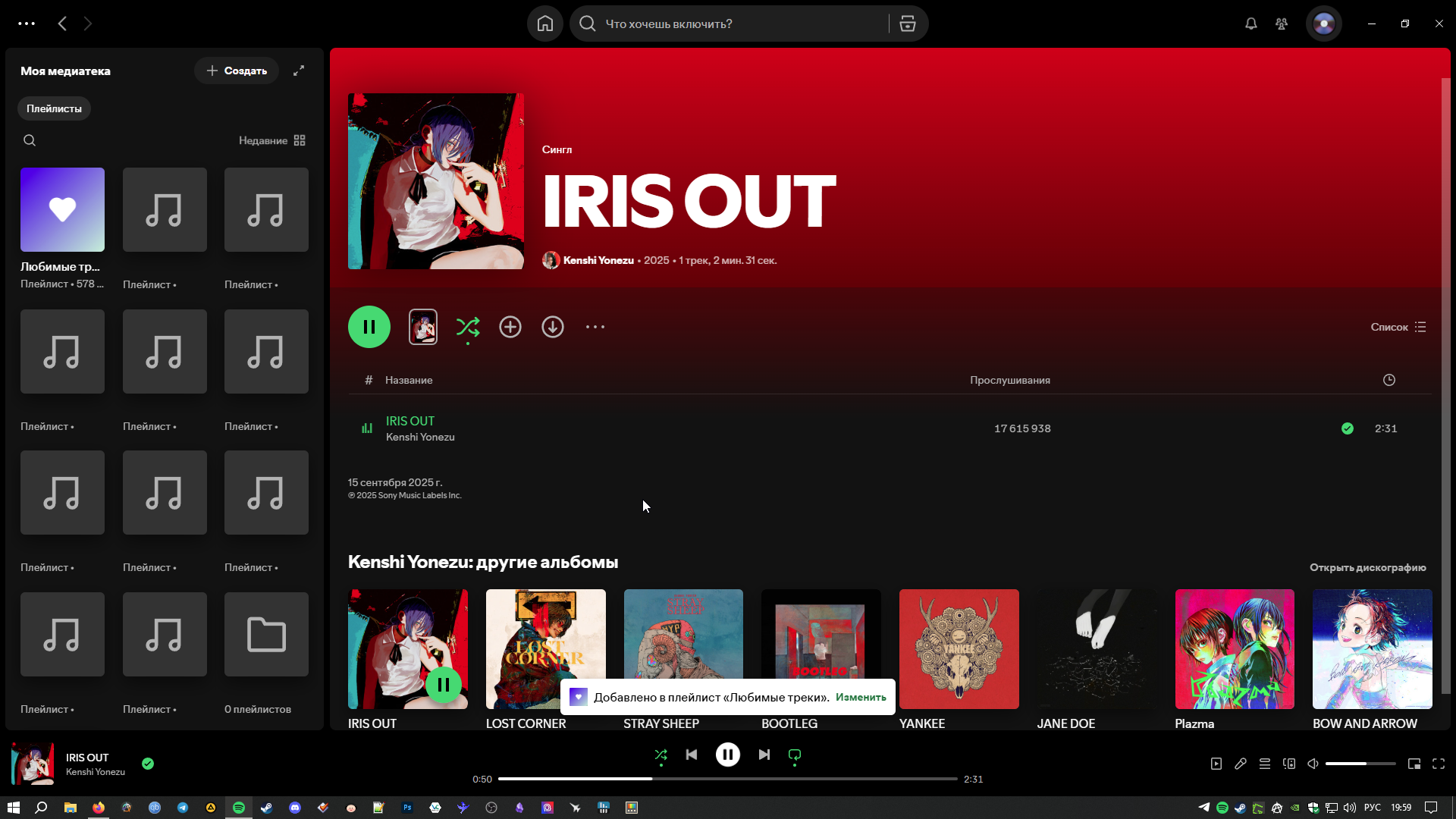Add album to library plus icon
1456x819 pixels.
click(x=510, y=327)
